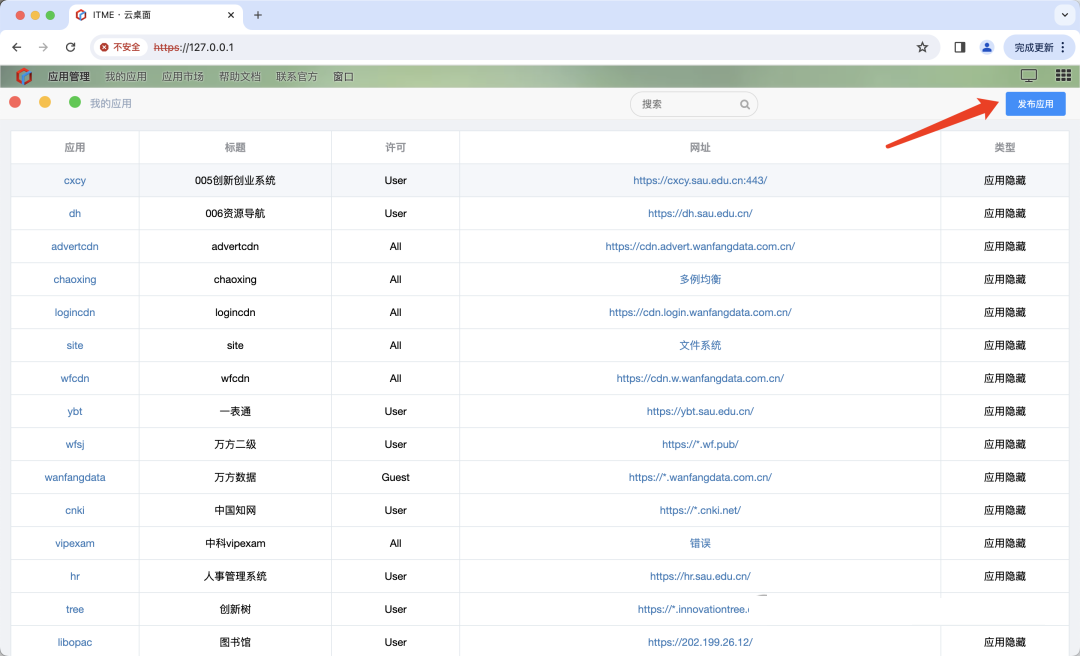Open the 完成更新 browser menu
Viewport: 1080px width, 656px height.
(1039, 47)
